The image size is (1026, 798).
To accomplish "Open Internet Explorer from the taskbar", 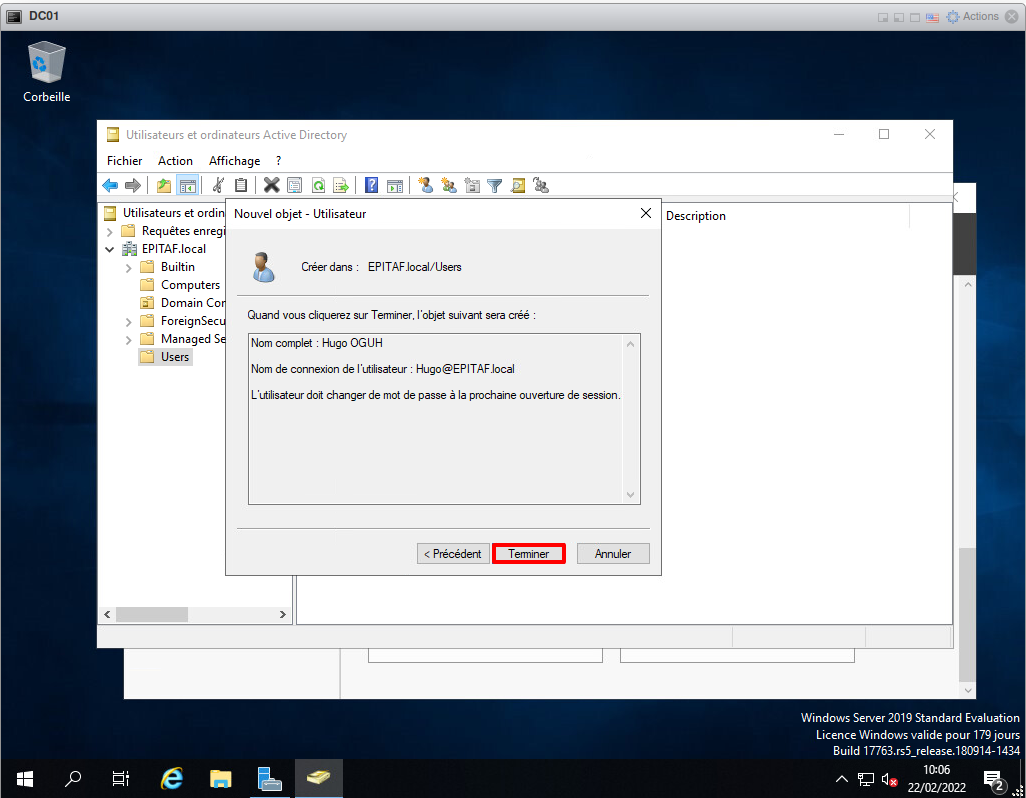I will point(172,778).
